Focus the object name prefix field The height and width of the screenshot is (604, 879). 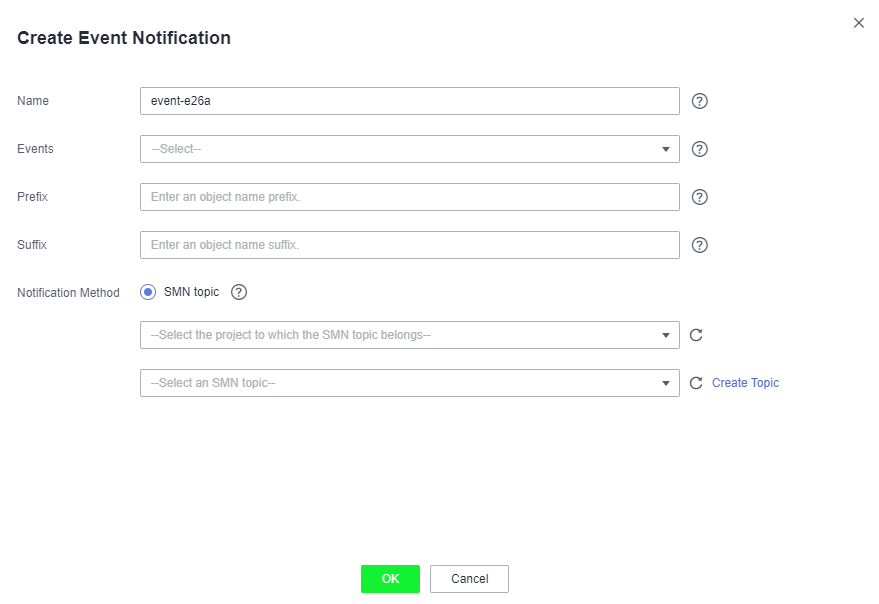[410, 197]
